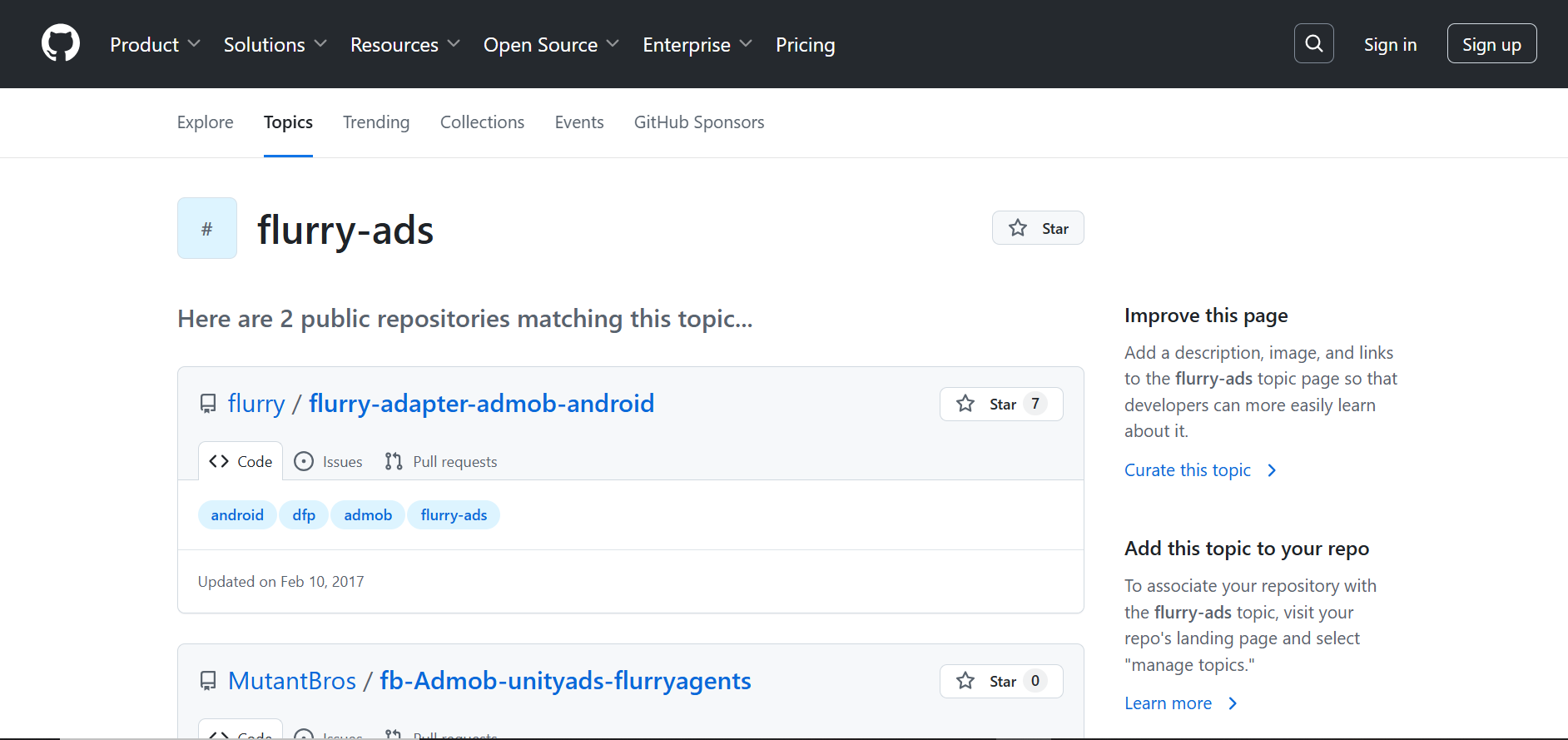Click the Sign up button
Image resolution: width=1568 pixels, height=740 pixels.
click(x=1491, y=43)
